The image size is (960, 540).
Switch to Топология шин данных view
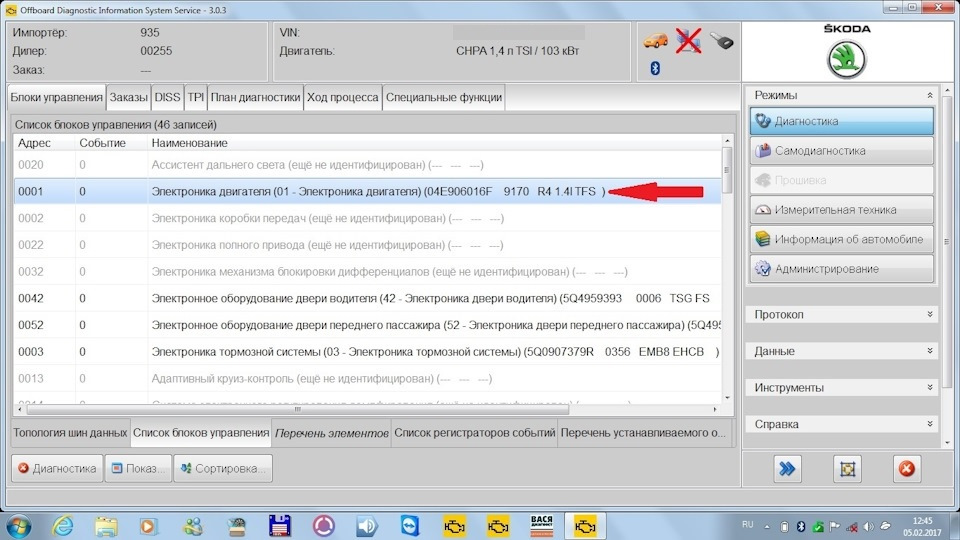pyautogui.click(x=70, y=433)
